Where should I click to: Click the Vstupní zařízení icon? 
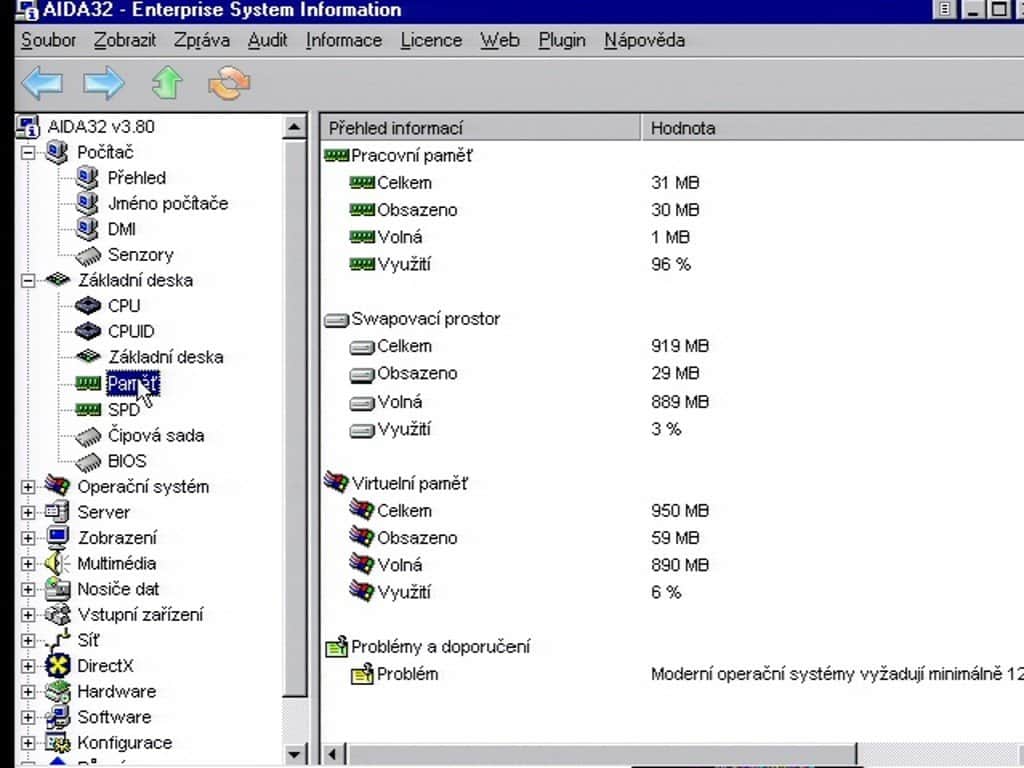pyautogui.click(x=57, y=615)
